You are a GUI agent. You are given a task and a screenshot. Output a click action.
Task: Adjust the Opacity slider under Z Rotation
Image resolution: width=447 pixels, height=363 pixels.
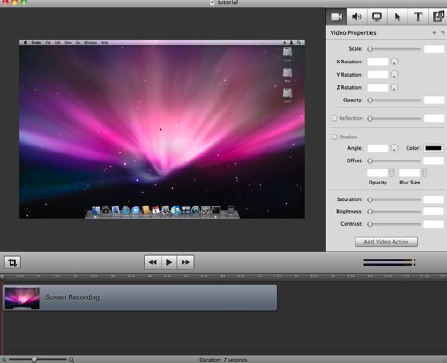[x=394, y=100]
